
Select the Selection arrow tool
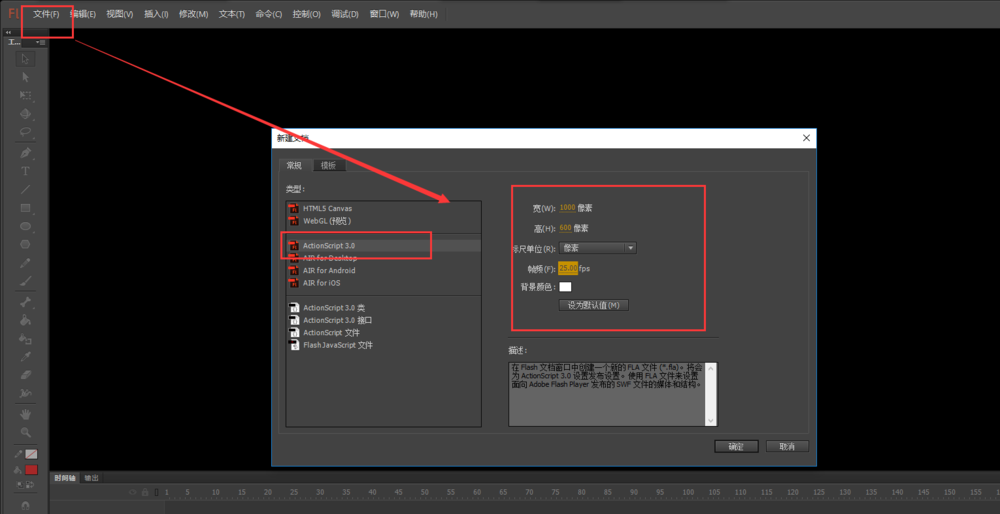pyautogui.click(x=26, y=59)
